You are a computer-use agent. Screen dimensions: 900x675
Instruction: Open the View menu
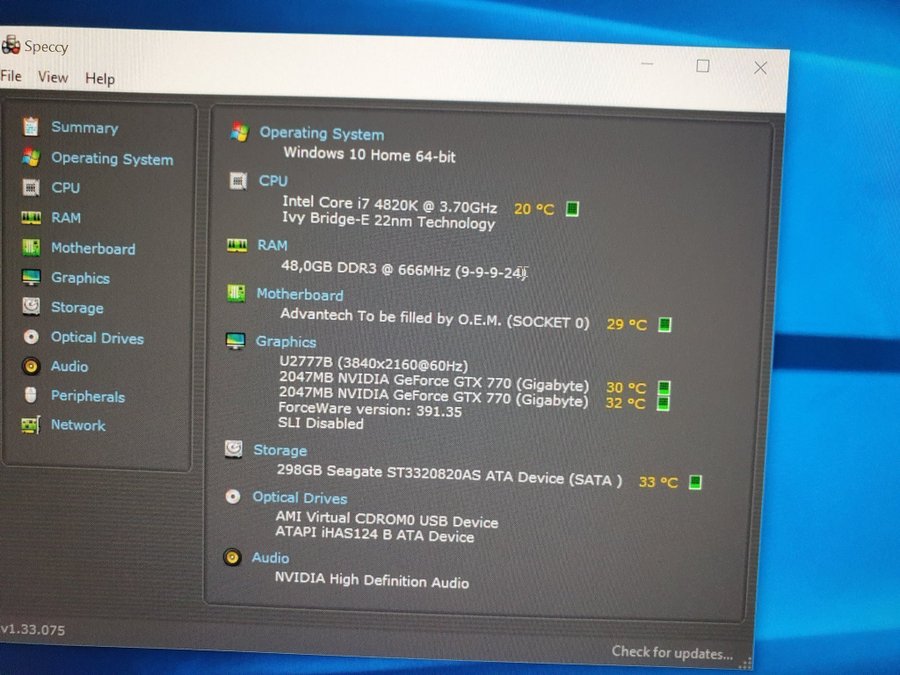coord(53,77)
